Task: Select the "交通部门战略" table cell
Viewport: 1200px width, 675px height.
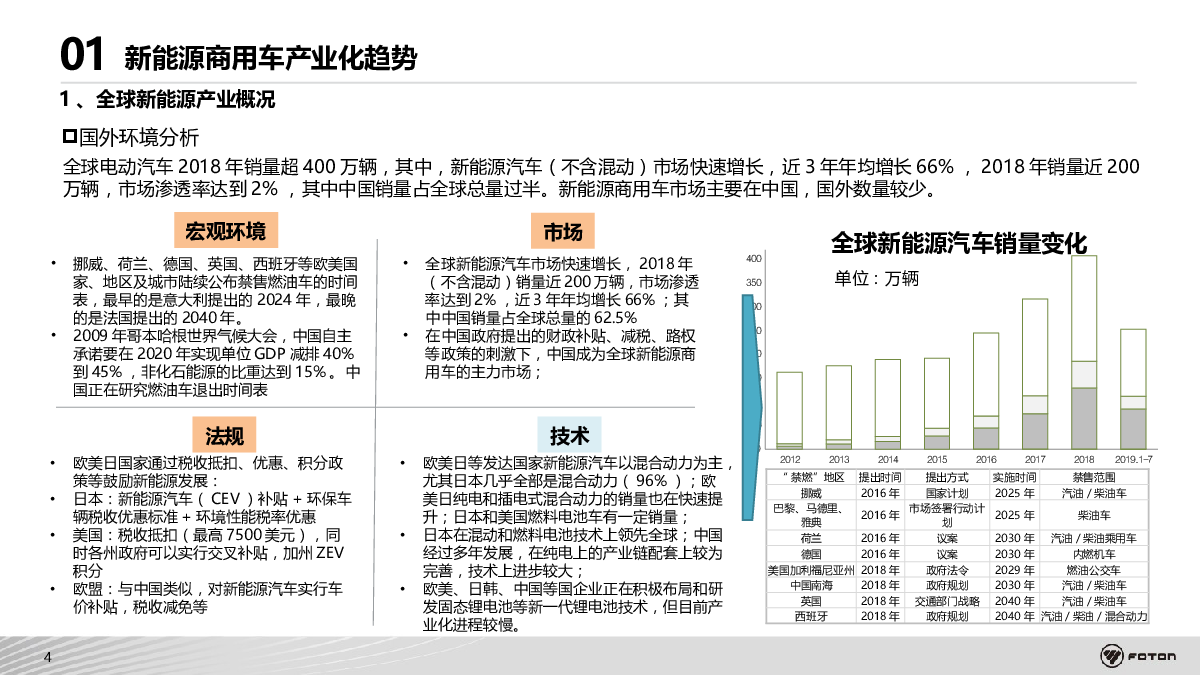Action: click(x=947, y=601)
